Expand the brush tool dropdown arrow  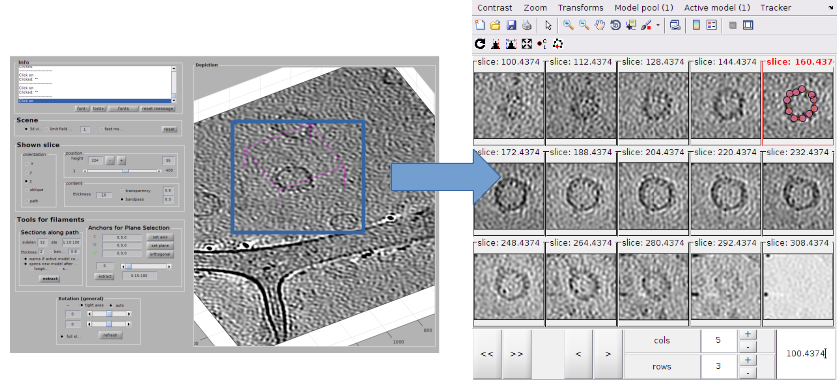point(658,25)
